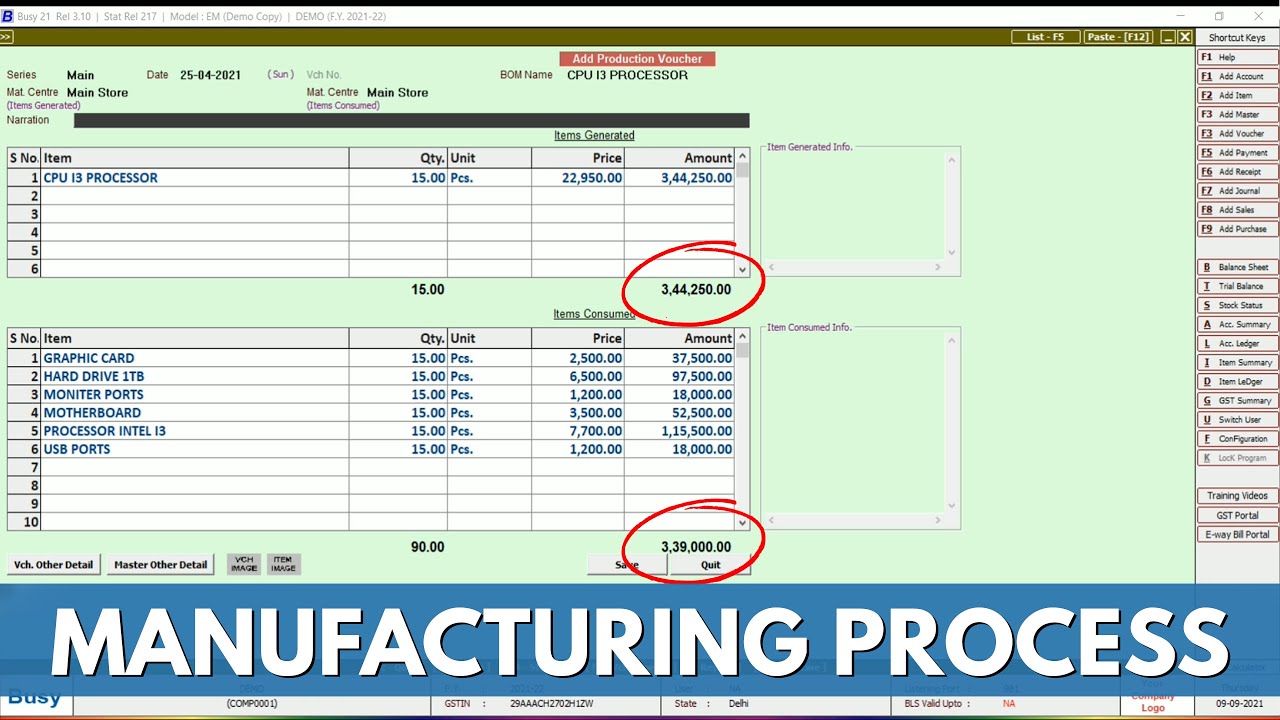Open Acc. Summary shortcut
The height and width of the screenshot is (720, 1280).
pos(1237,324)
